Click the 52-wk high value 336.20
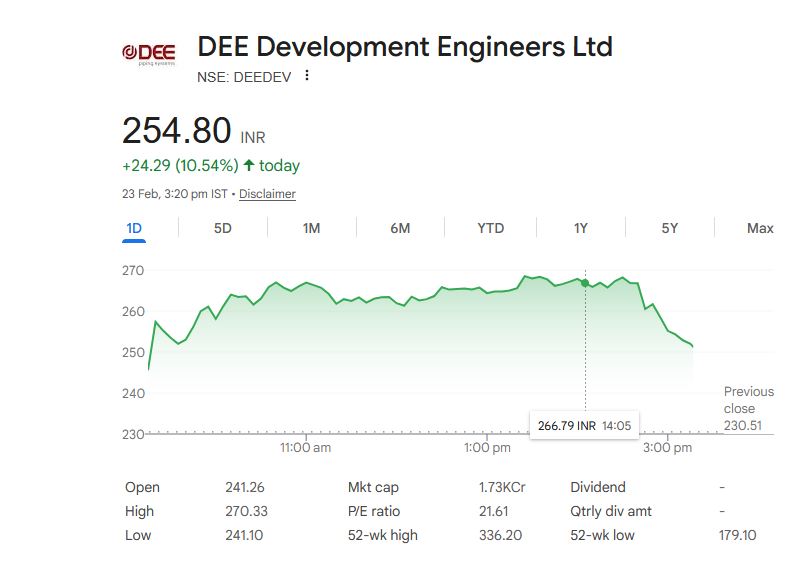 500,535
